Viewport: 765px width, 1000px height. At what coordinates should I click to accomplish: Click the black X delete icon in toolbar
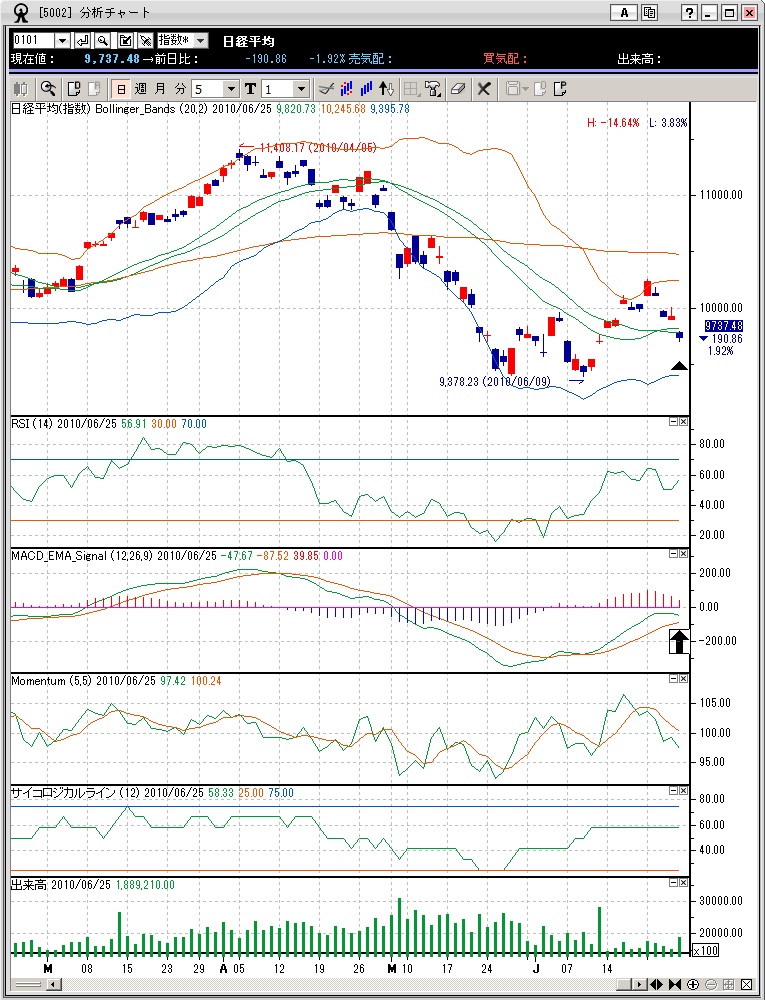(484, 88)
